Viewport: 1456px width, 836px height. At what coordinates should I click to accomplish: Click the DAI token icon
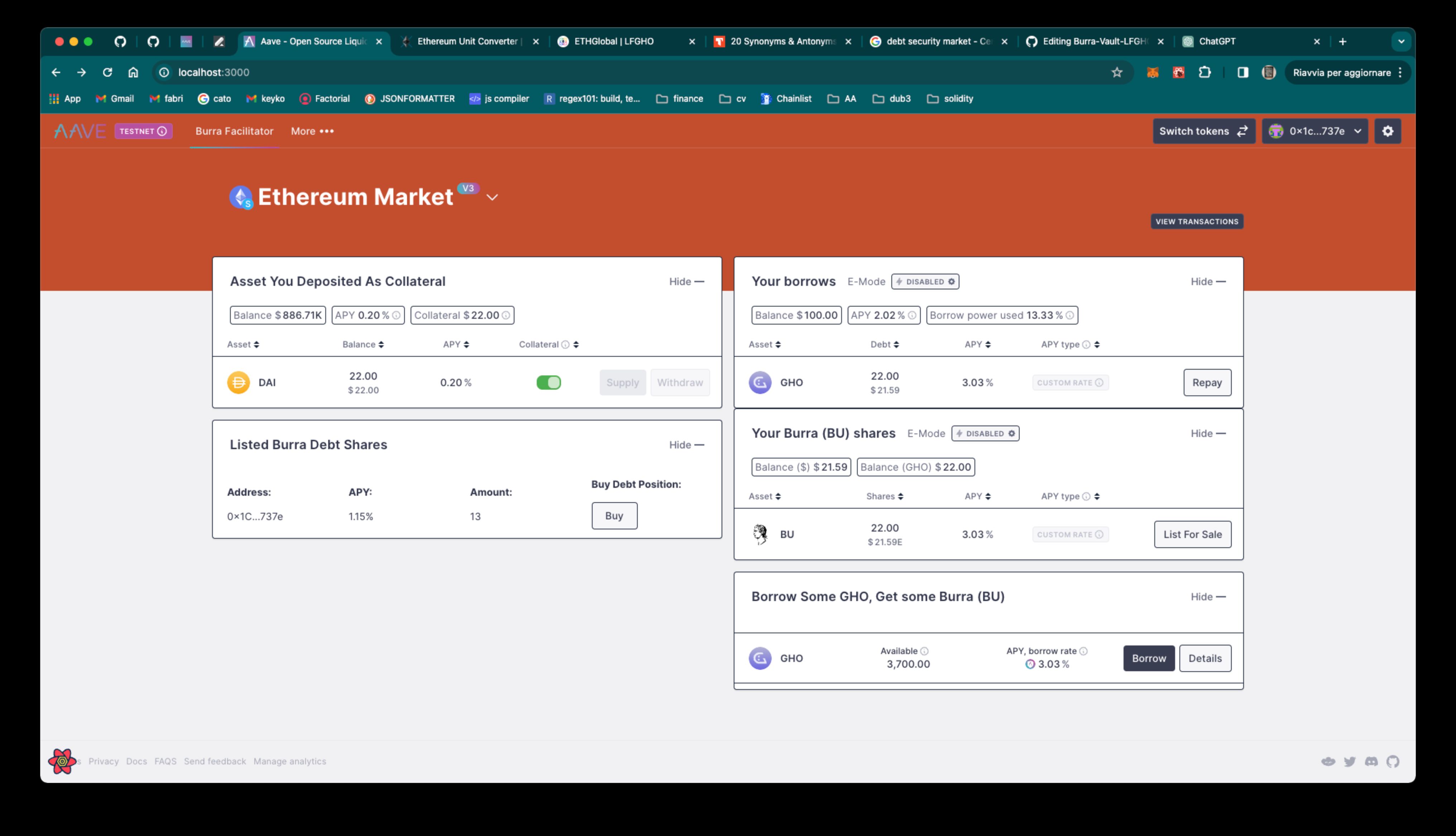[x=238, y=383]
